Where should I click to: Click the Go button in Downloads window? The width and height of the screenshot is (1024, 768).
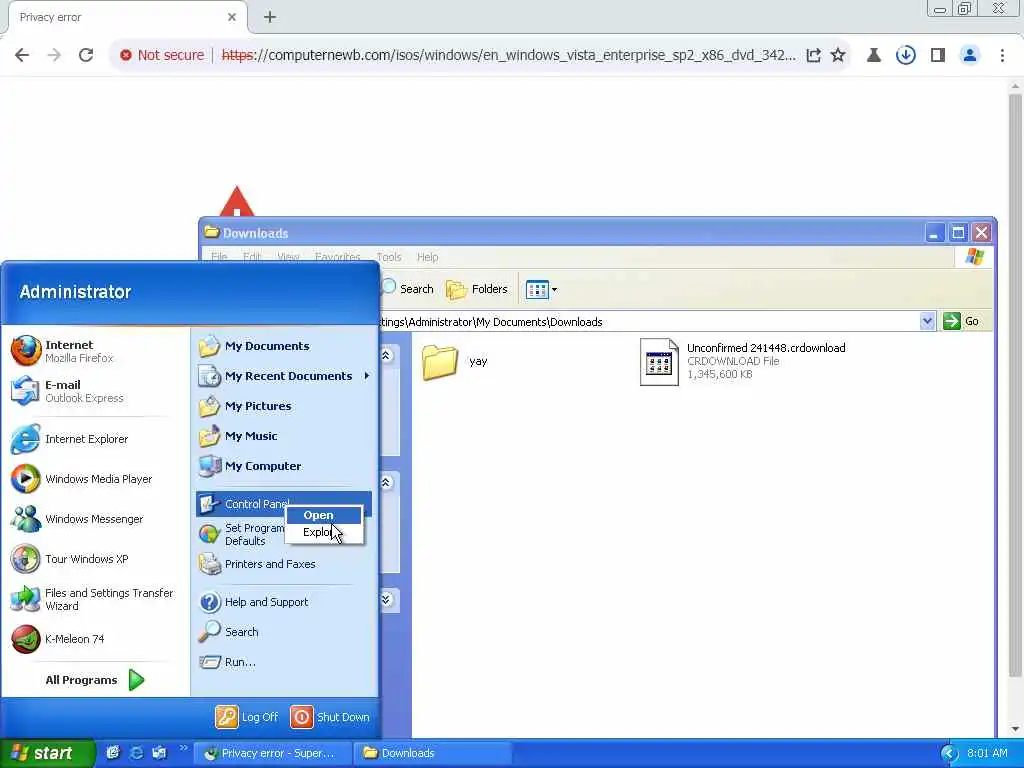(x=961, y=321)
